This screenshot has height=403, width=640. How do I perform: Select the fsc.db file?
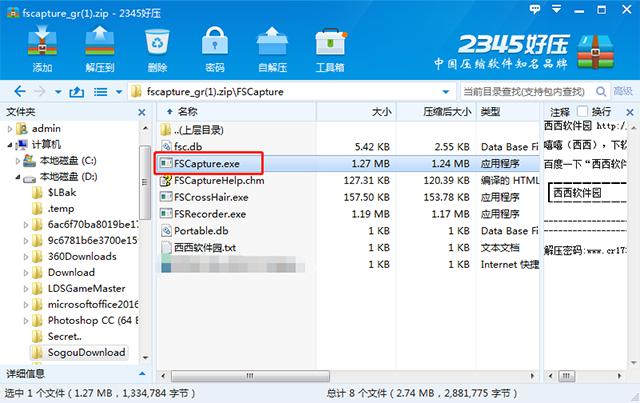point(188,147)
